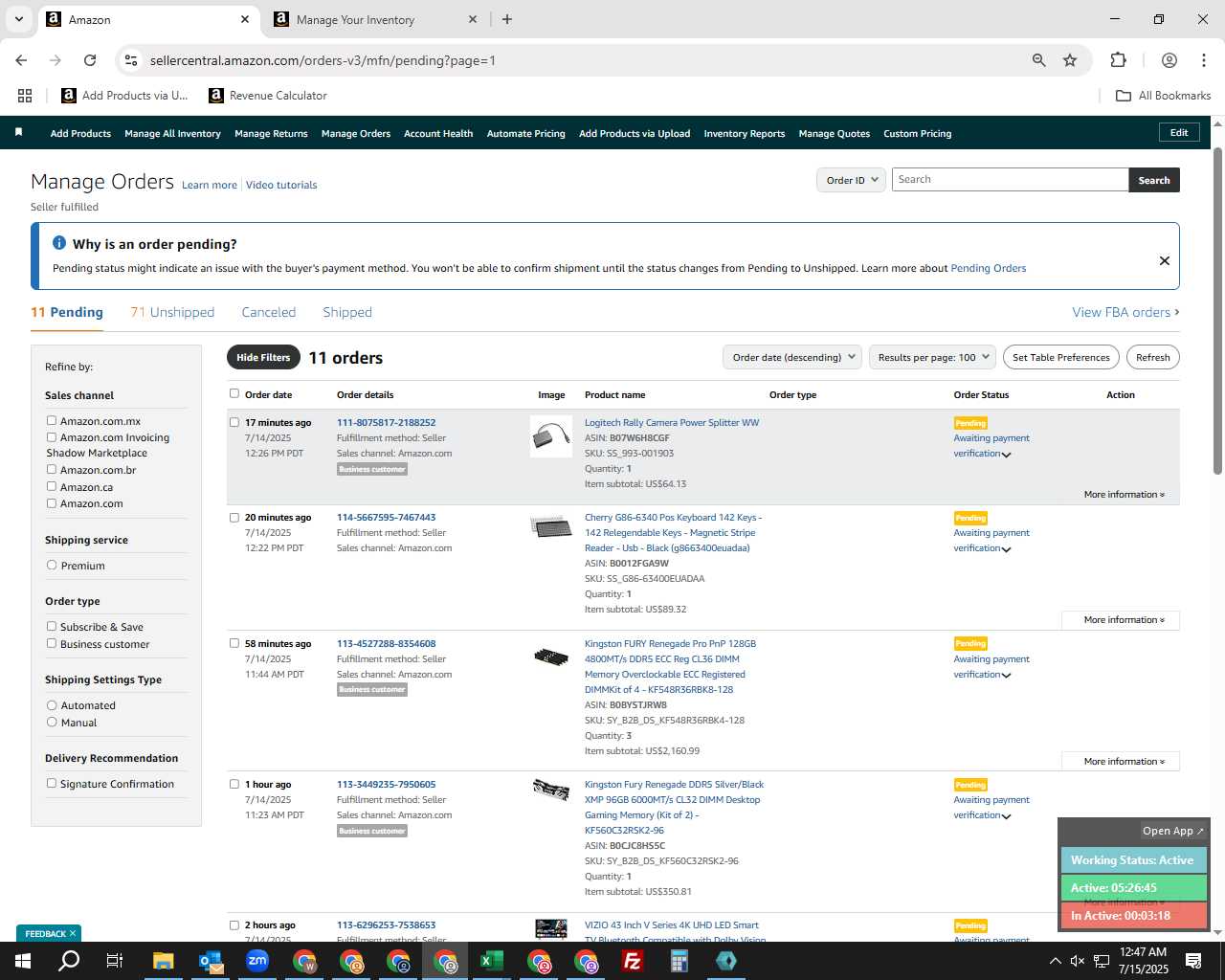Open Windows taskbar search

(x=69, y=961)
